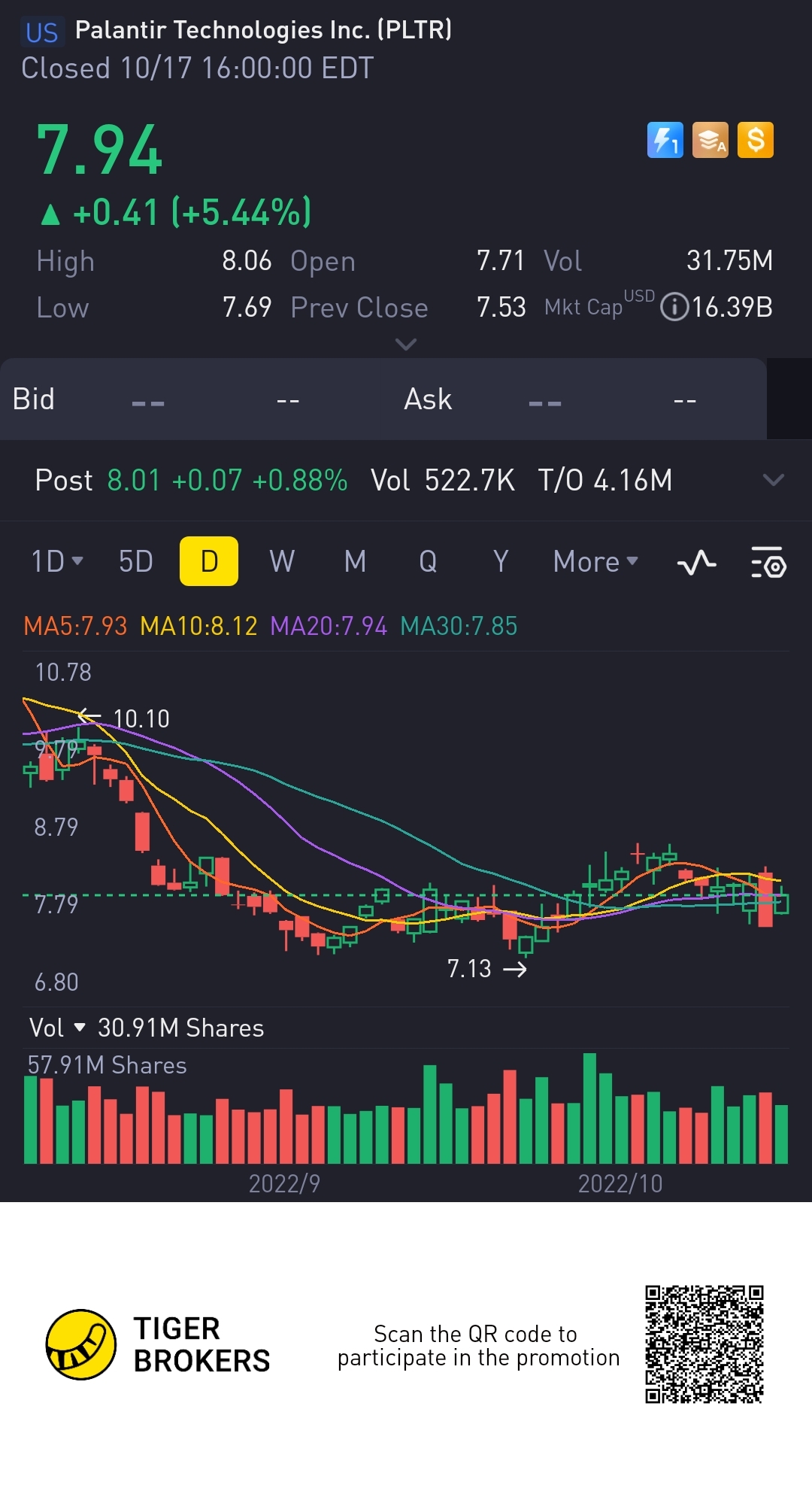This screenshot has width=812, height=1488.
Task: Switch to the 5D chart tab
Action: click(136, 561)
